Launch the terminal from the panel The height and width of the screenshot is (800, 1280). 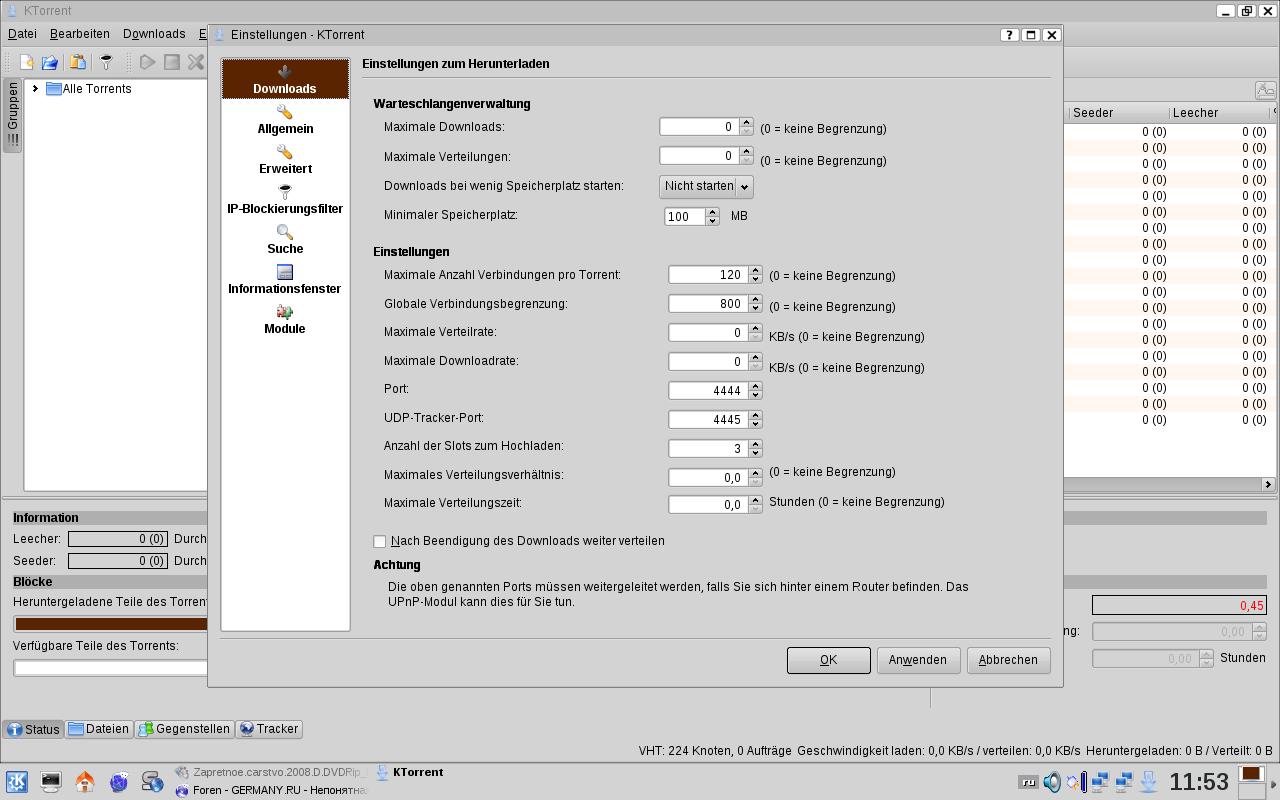pyautogui.click(x=51, y=782)
